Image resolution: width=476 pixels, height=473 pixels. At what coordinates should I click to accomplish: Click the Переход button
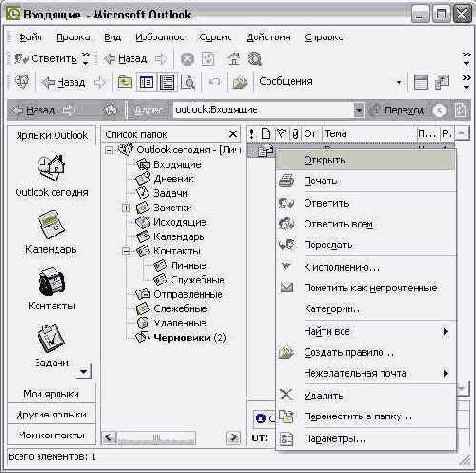398,110
